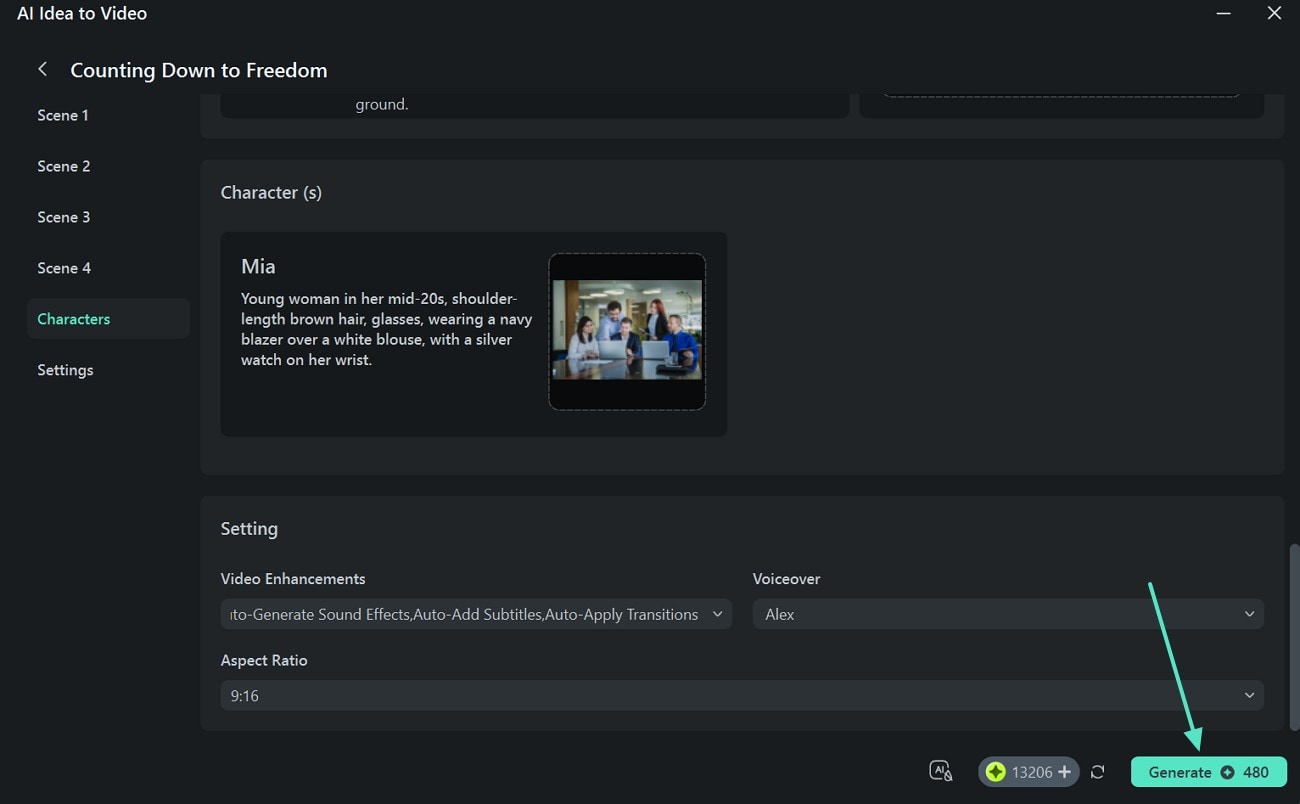Click the back arrow next to project title
Image resolution: width=1300 pixels, height=804 pixels.
[42, 69]
